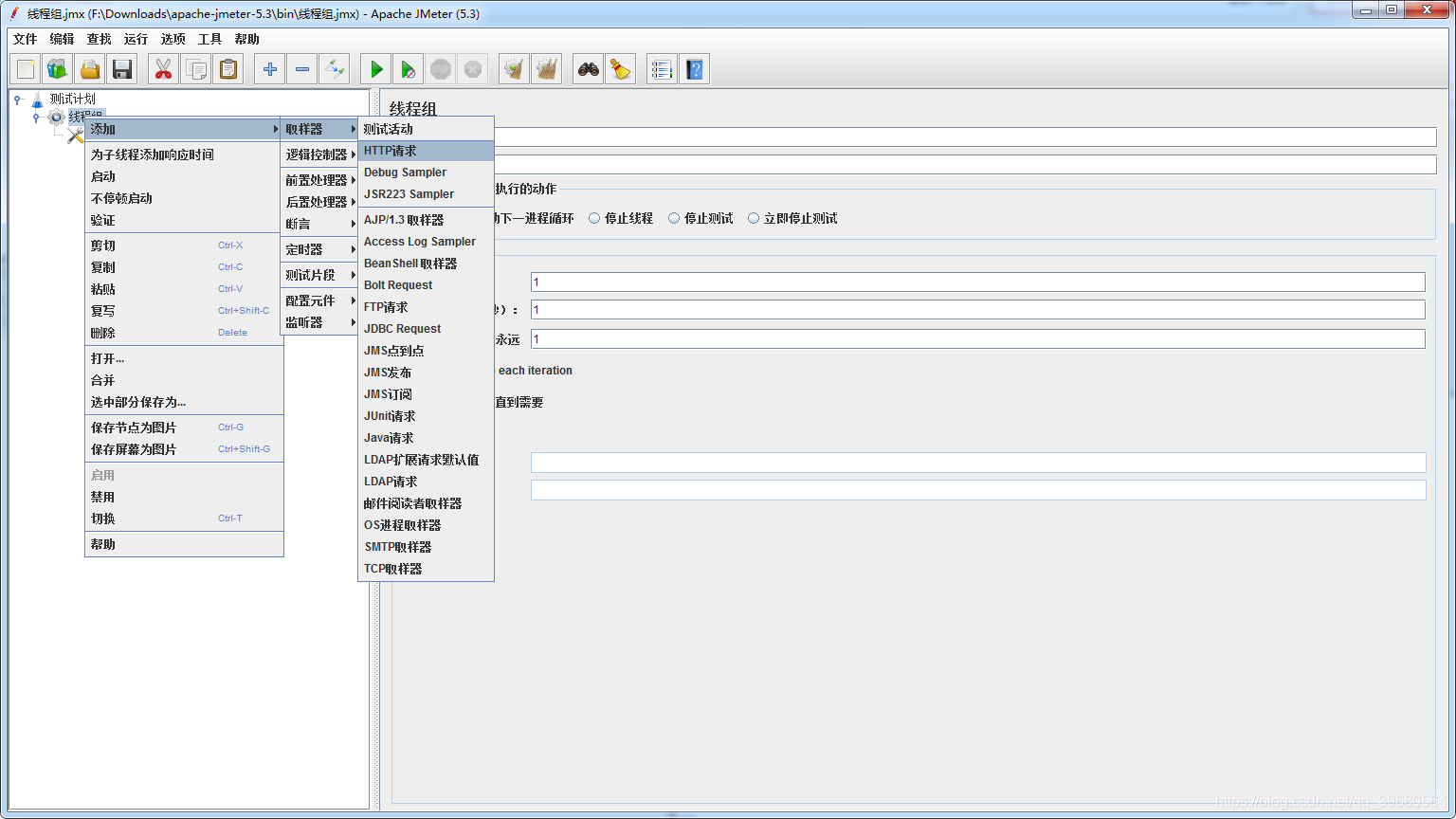Click 选中部分保存为... context item

click(184, 402)
